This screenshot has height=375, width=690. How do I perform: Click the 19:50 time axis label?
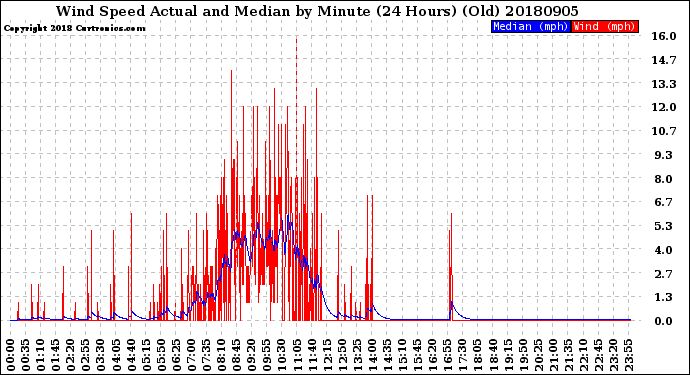point(523,355)
